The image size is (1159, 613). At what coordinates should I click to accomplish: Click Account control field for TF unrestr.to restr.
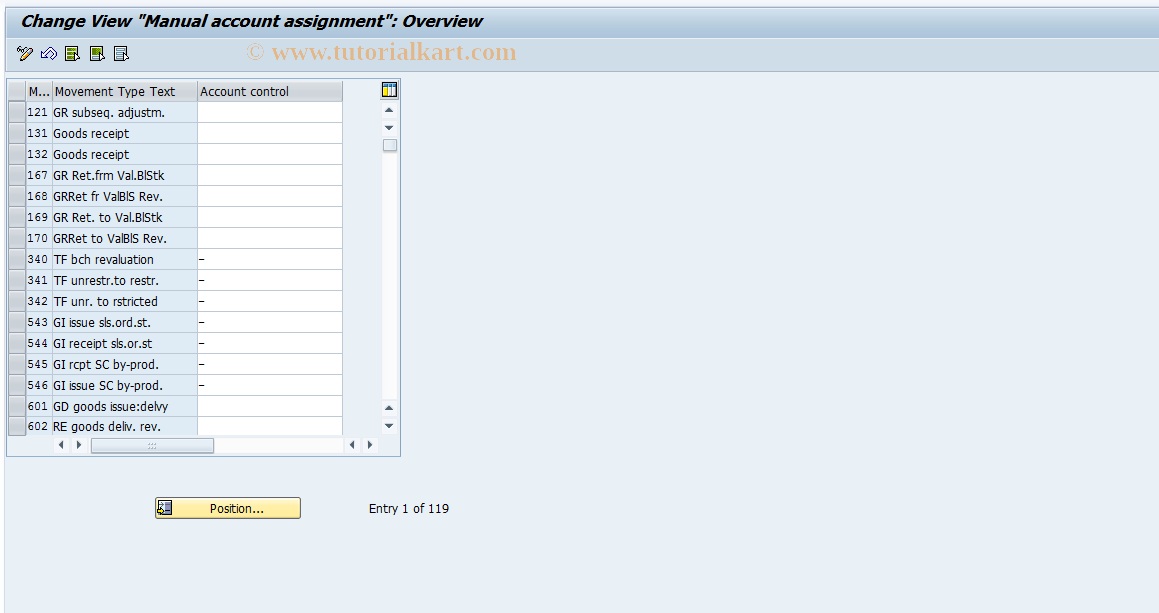pos(270,280)
